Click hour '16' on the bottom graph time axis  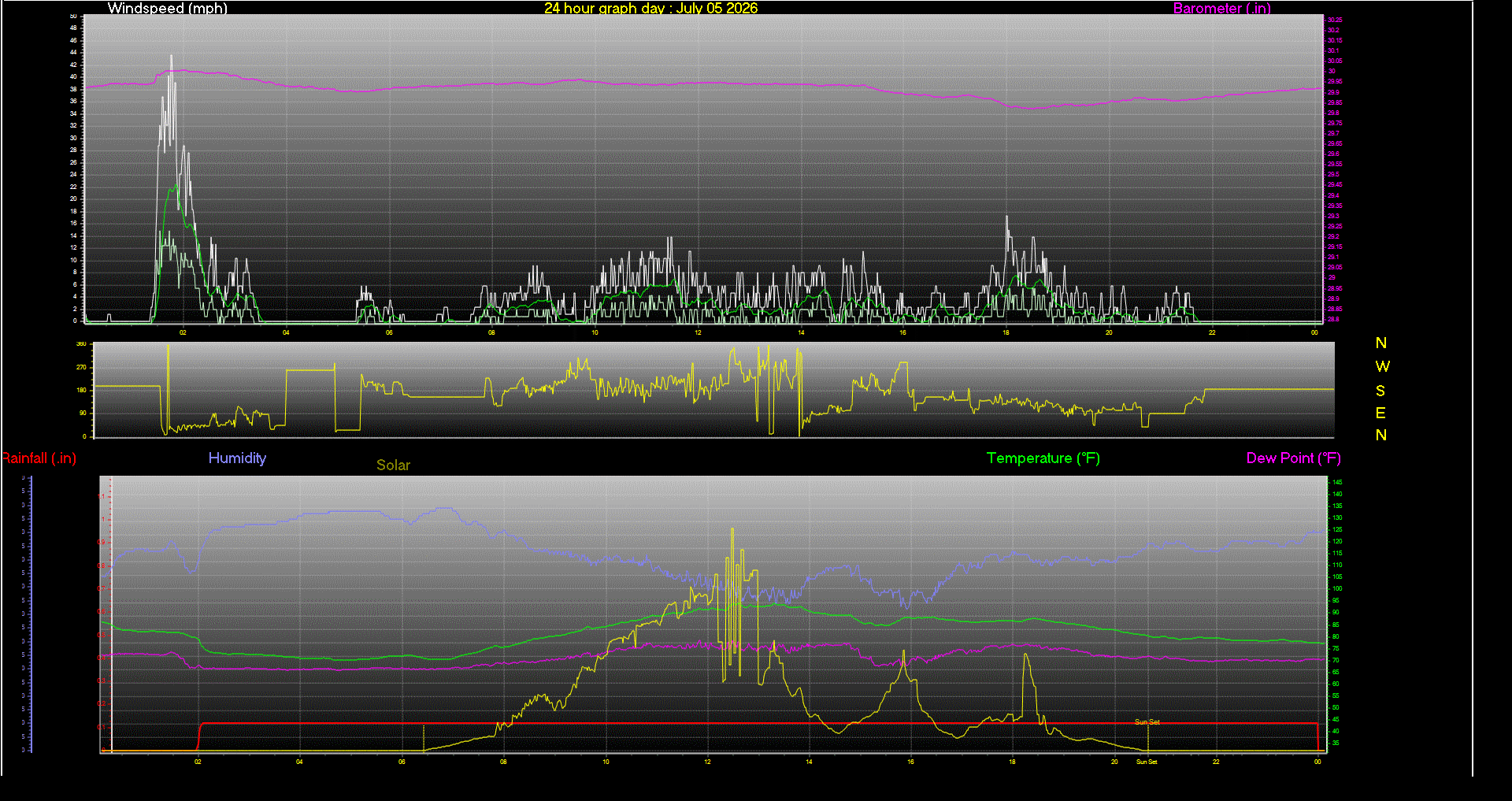[x=910, y=762]
